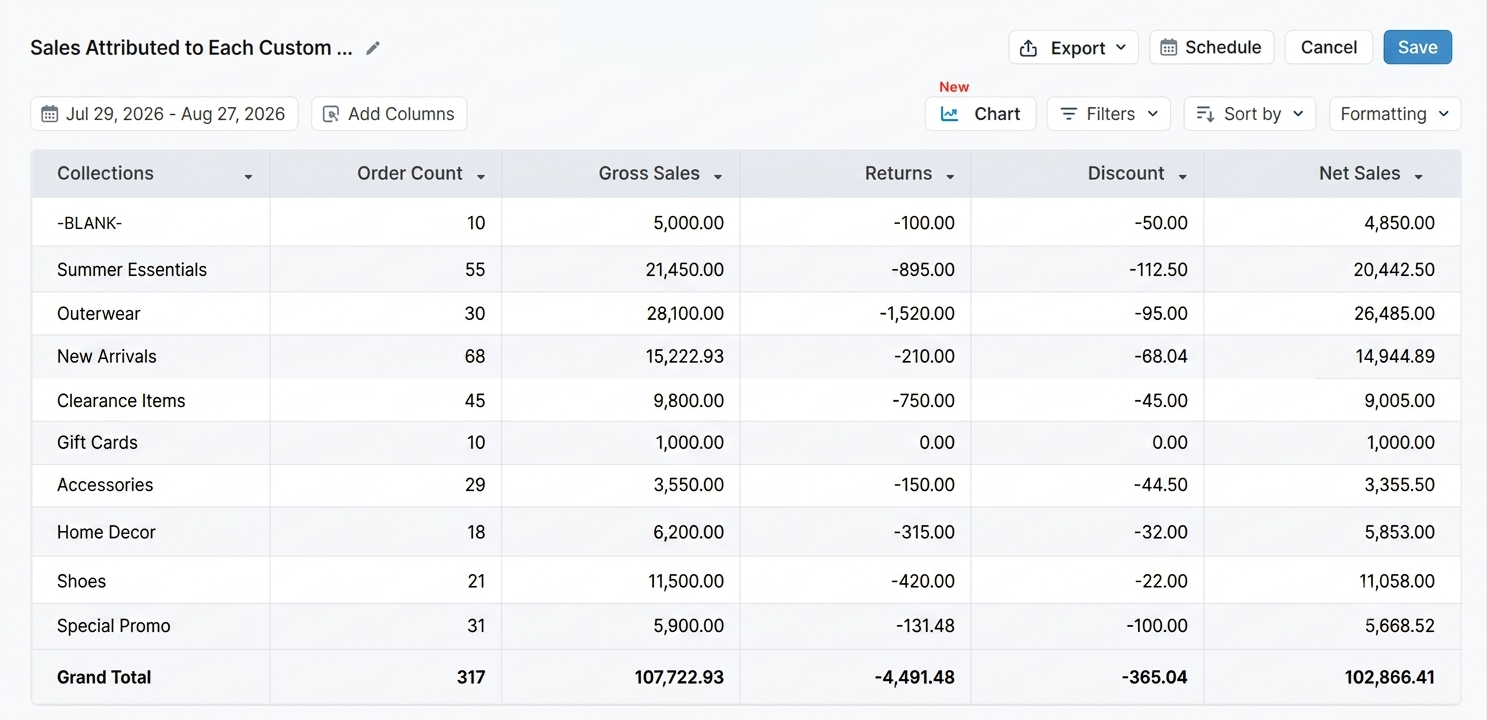Image resolution: width=1487 pixels, height=720 pixels.
Task: Add Columns to the report
Action: (389, 114)
